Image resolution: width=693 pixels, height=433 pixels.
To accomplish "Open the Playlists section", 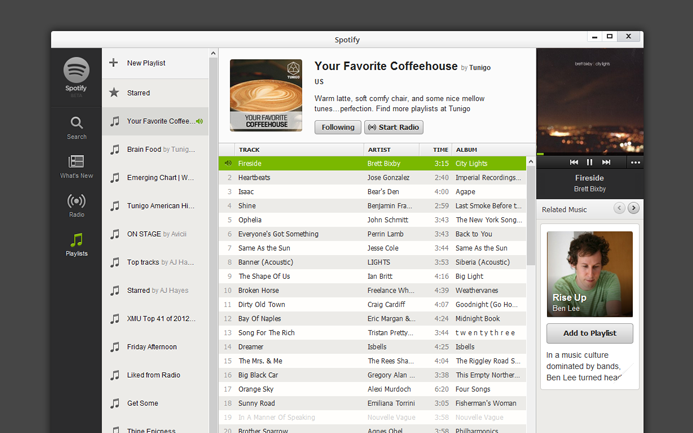I will pyautogui.click(x=76, y=244).
